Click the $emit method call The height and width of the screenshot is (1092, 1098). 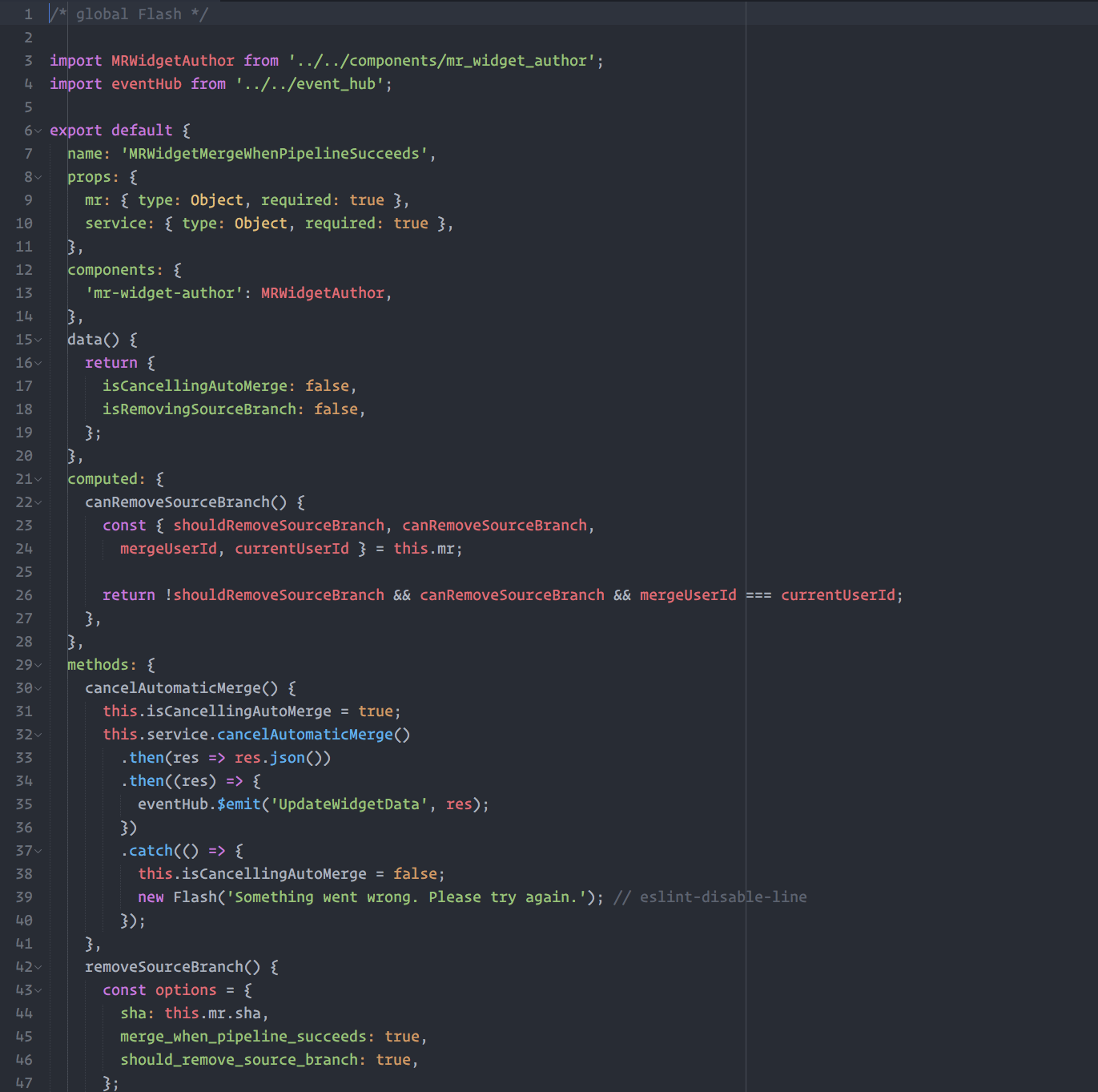(239, 804)
